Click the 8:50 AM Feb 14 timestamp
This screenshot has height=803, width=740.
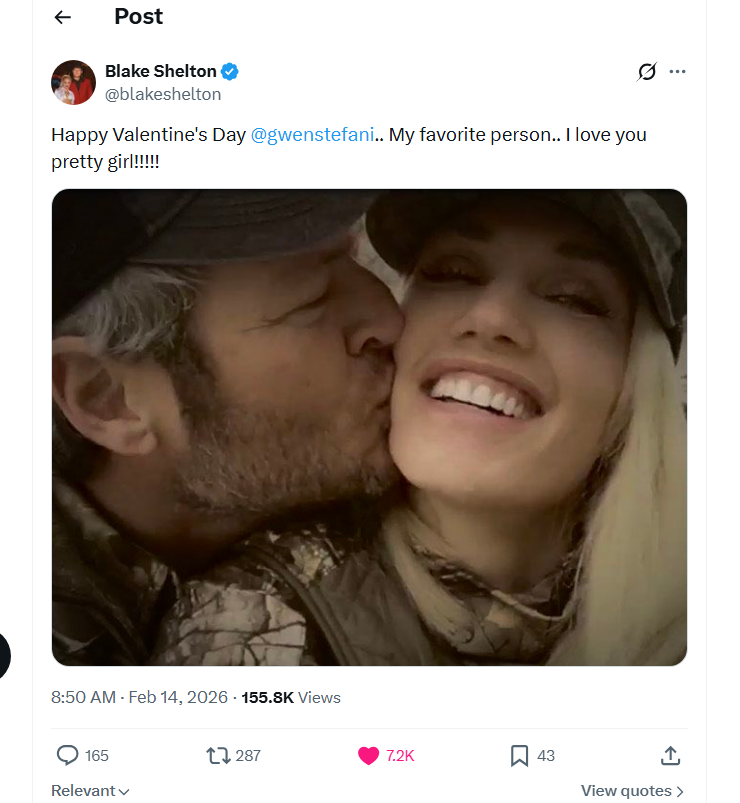[x=139, y=697]
